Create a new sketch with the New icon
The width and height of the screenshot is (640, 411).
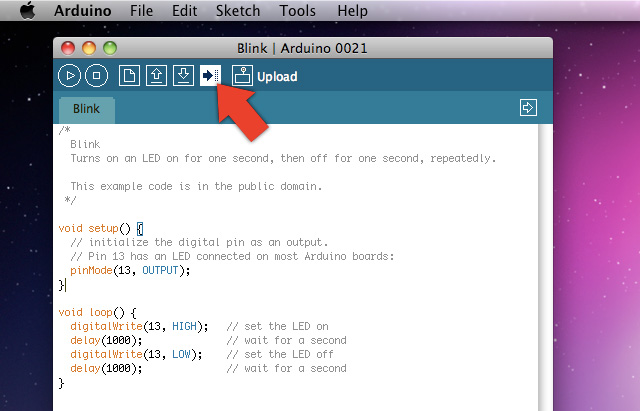129,75
